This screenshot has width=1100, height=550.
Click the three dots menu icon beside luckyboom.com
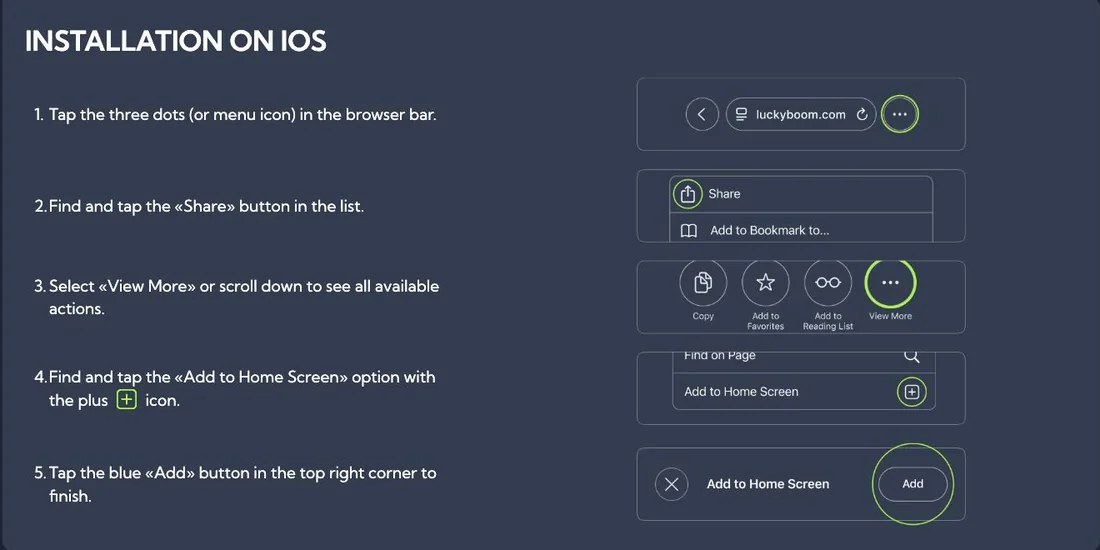(900, 114)
